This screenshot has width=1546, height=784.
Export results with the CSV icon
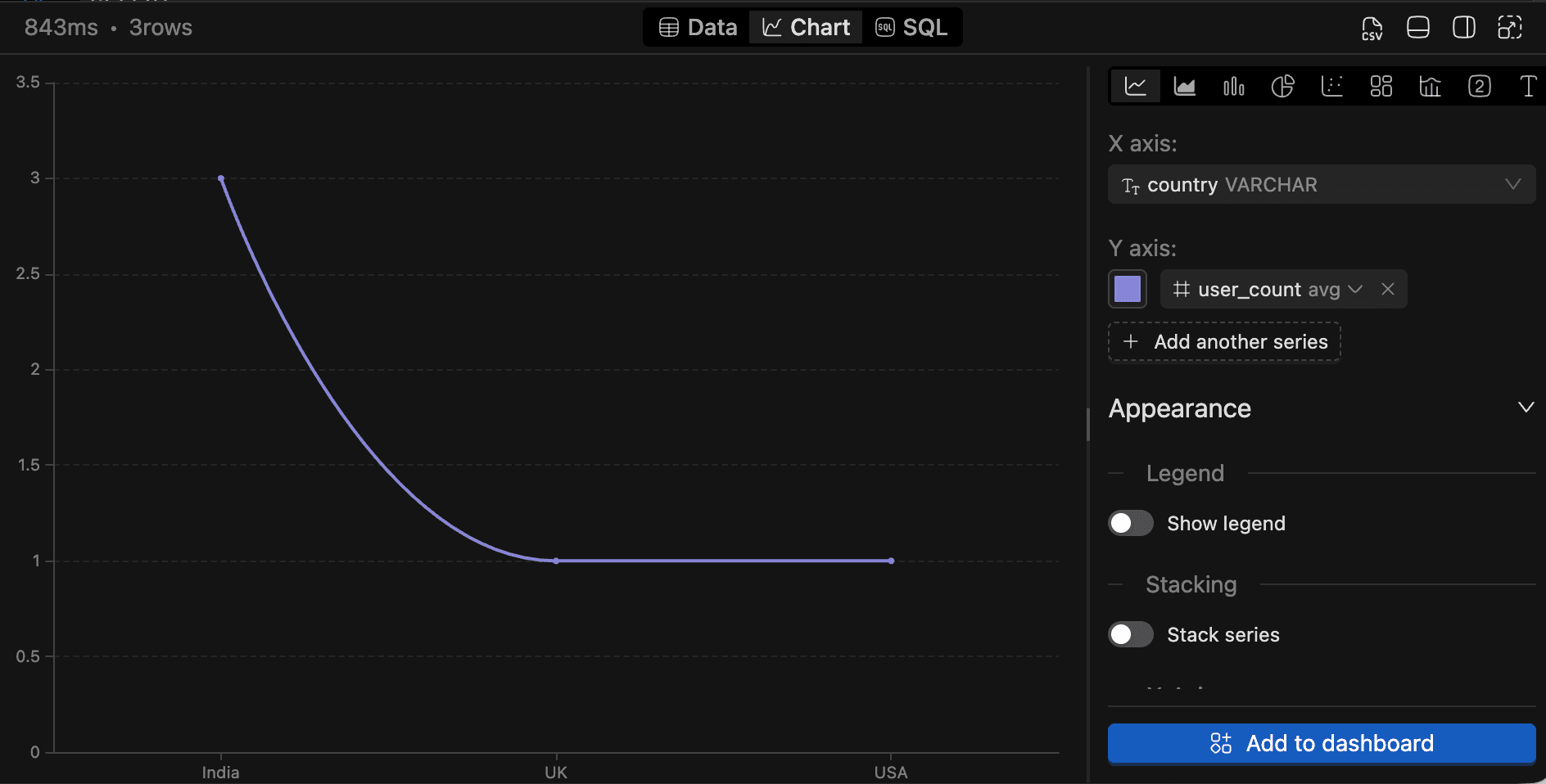[x=1372, y=28]
